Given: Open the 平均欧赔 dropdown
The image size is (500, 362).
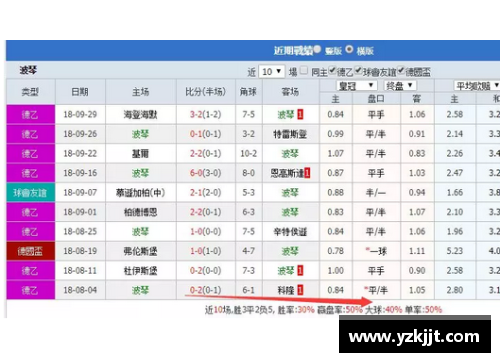Looking at the screenshot, I should pos(477,86).
